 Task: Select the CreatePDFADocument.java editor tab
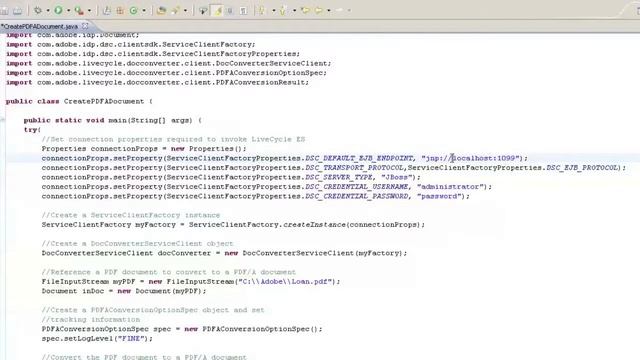click(40, 26)
